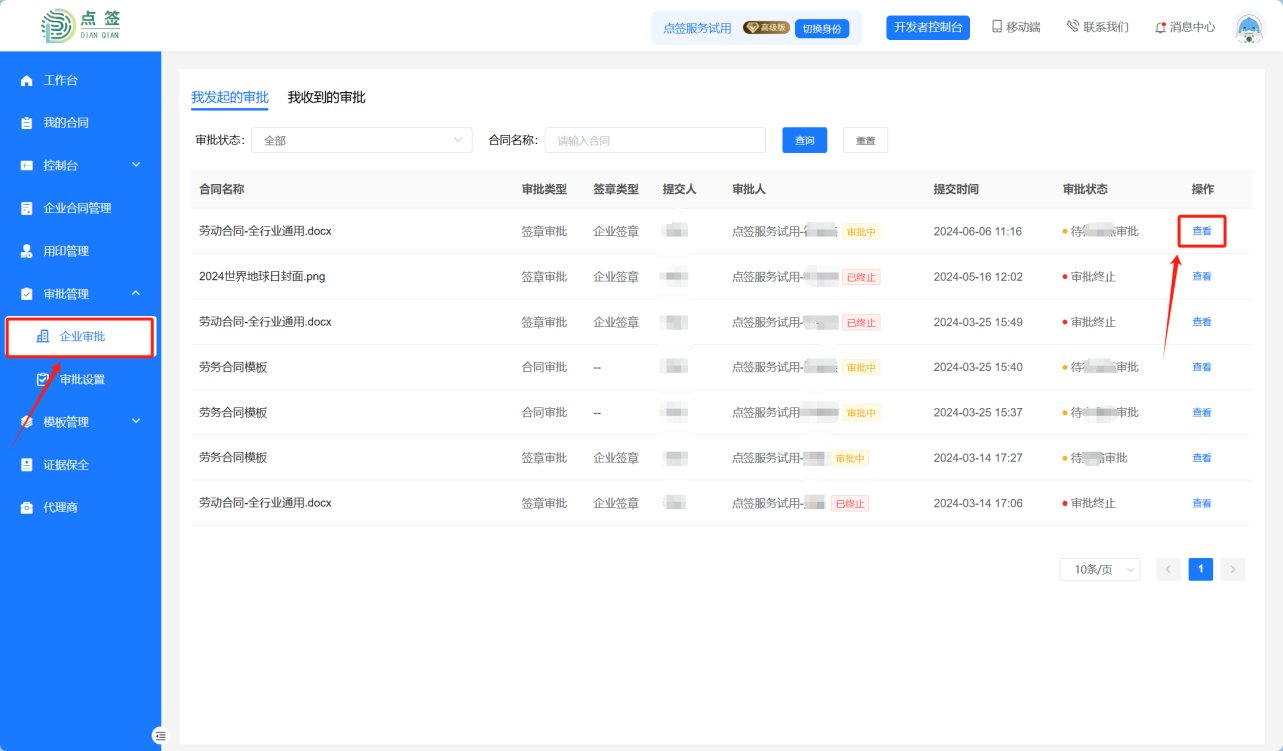Click the 代理商 sidebar icon
Screen dimensions: 1283x751
click(27, 507)
